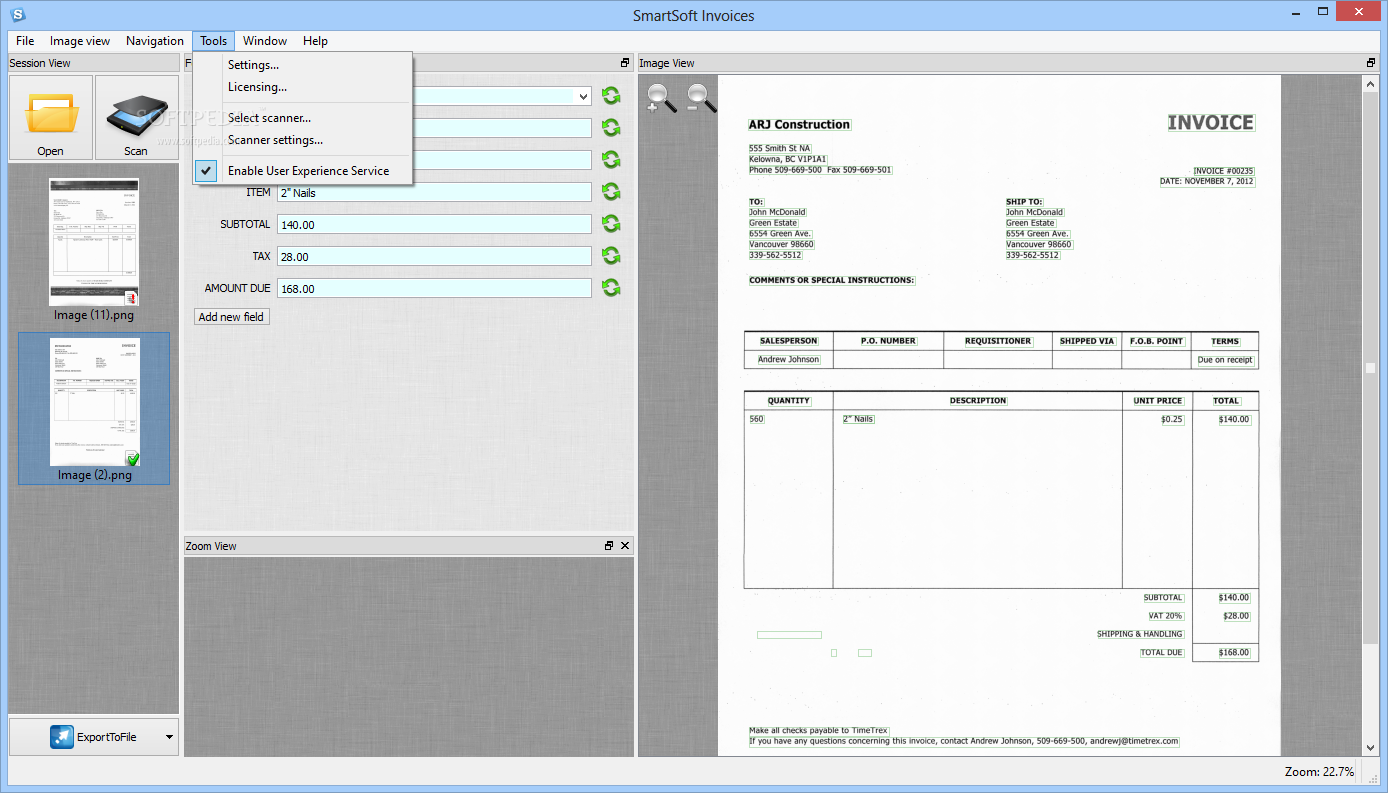Click the 'ARJ Construction' text on the invoice
1388x793 pixels.
[x=799, y=125]
